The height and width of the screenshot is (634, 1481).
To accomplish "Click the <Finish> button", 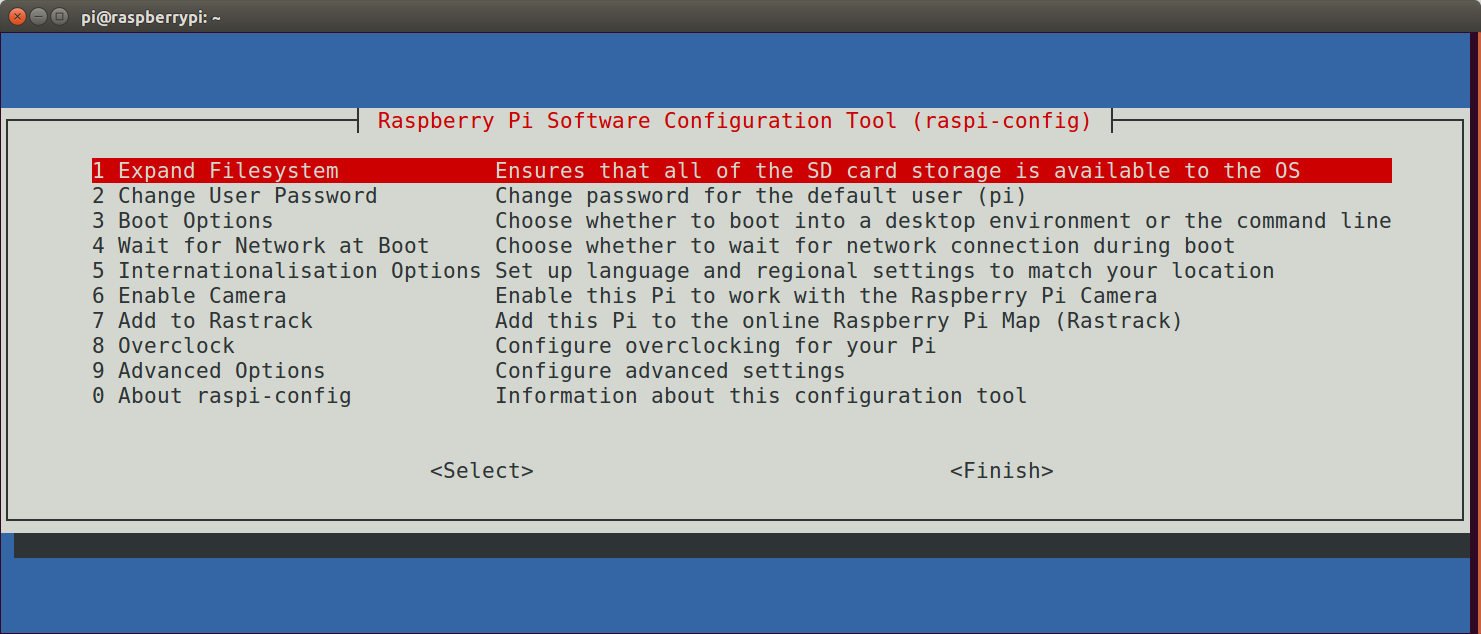I will [1002, 471].
